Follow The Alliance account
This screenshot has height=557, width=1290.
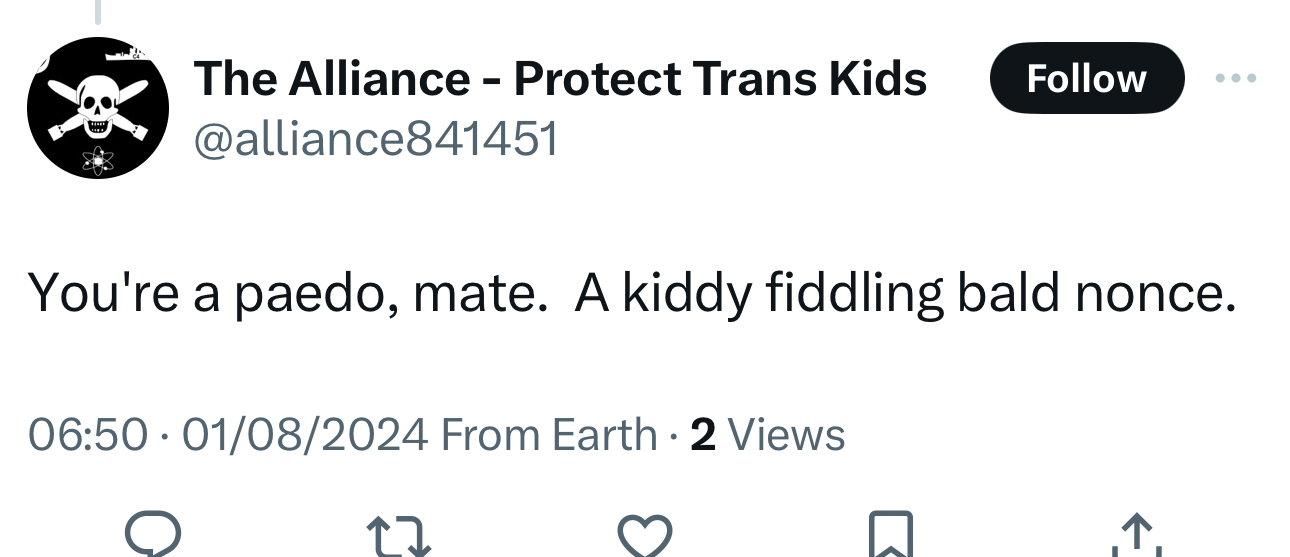(x=1086, y=78)
